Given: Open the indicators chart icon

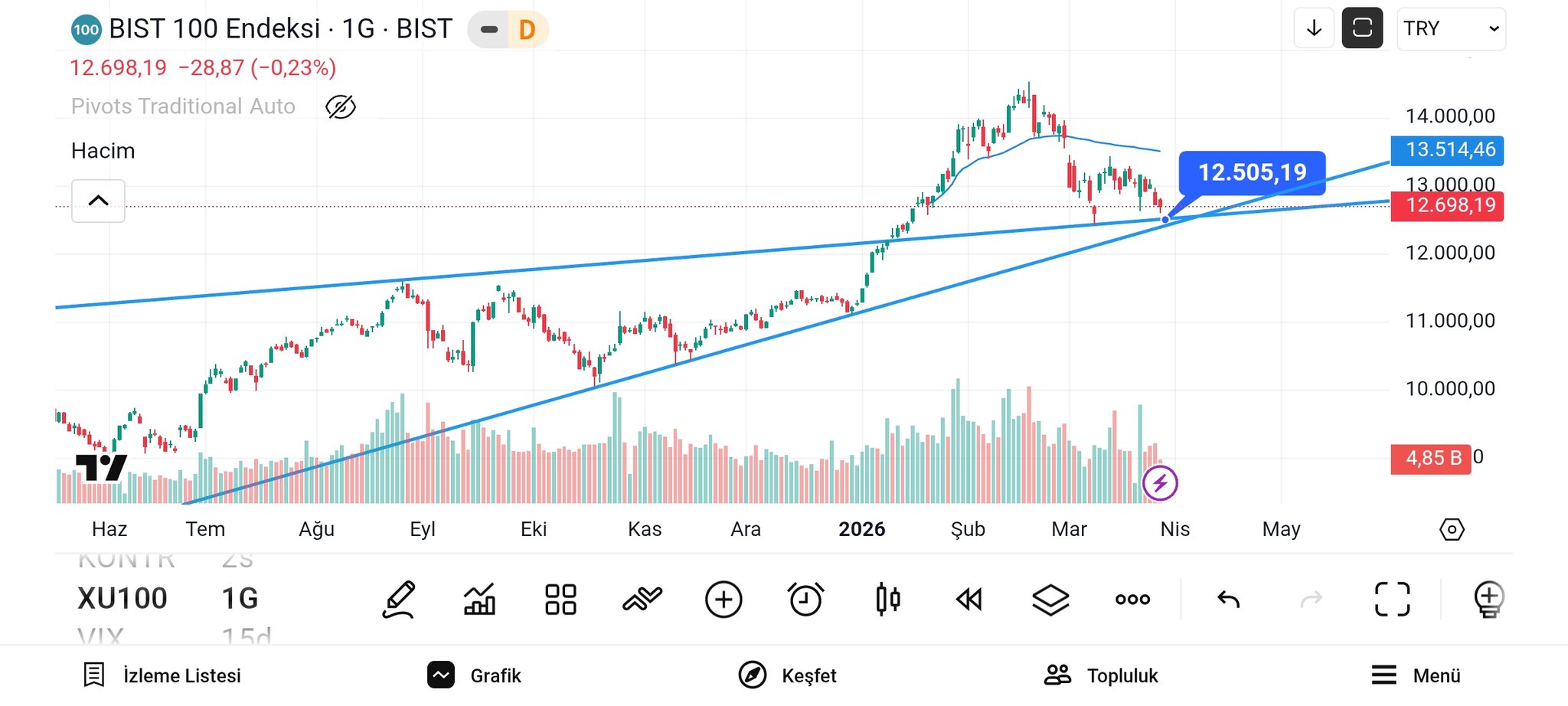Looking at the screenshot, I should click(480, 599).
